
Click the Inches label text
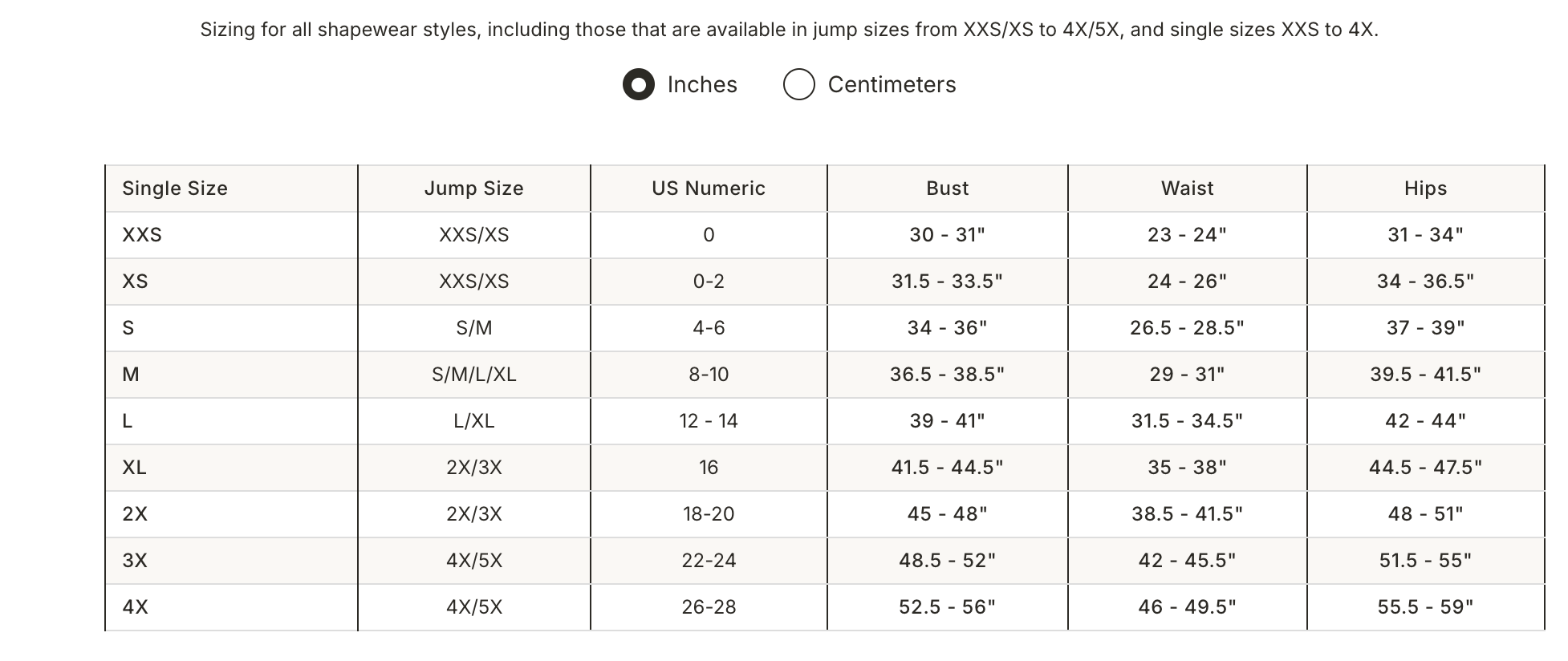click(x=702, y=84)
